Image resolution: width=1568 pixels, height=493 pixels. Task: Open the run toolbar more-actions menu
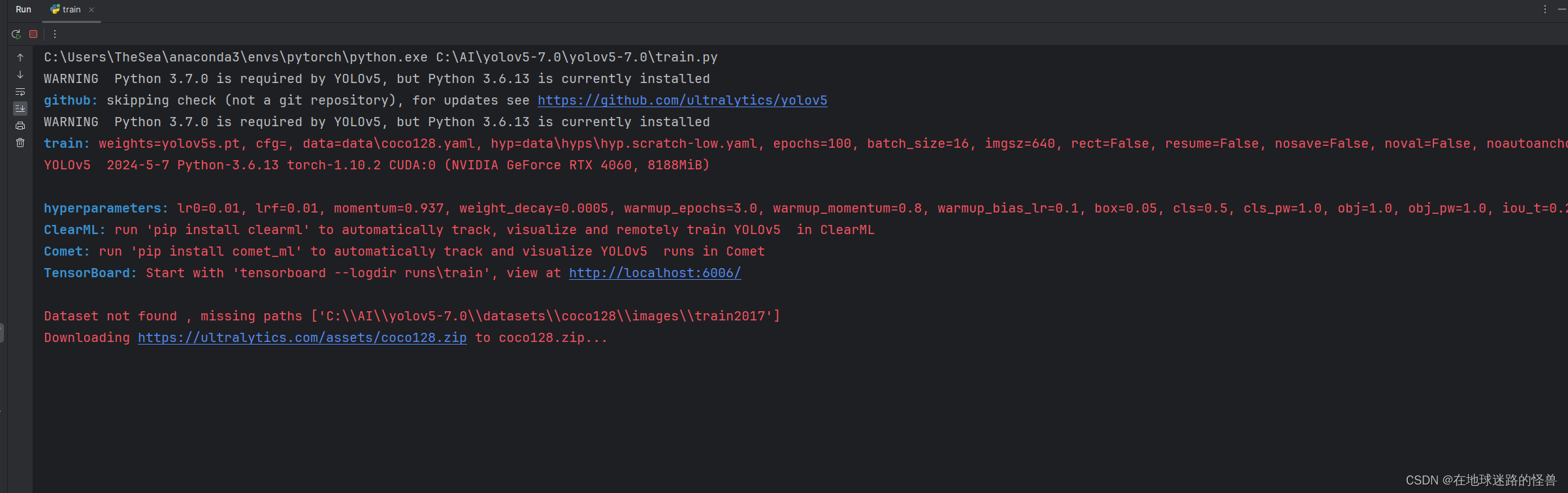tap(55, 34)
